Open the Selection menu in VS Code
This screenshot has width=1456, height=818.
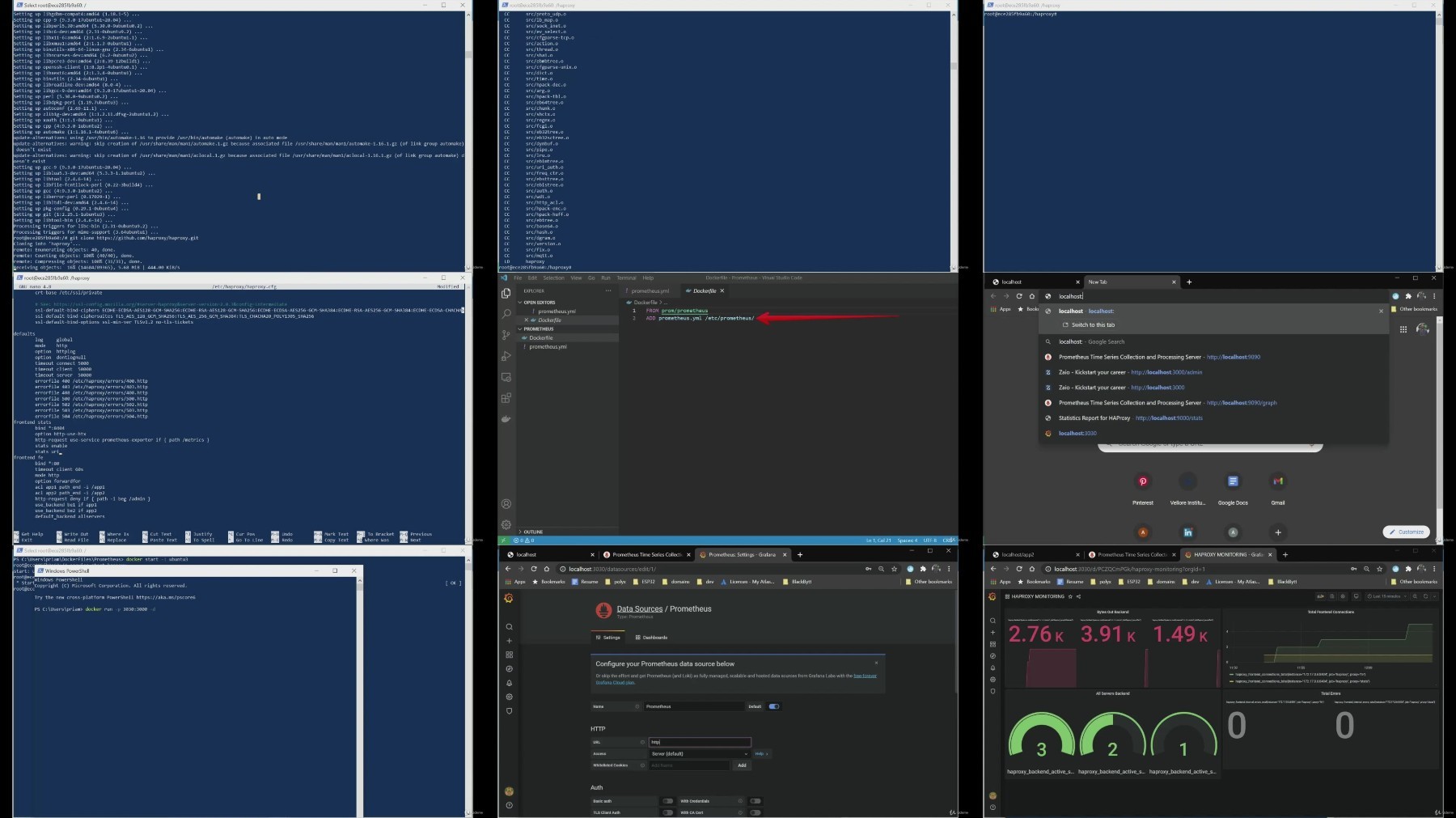click(x=553, y=278)
